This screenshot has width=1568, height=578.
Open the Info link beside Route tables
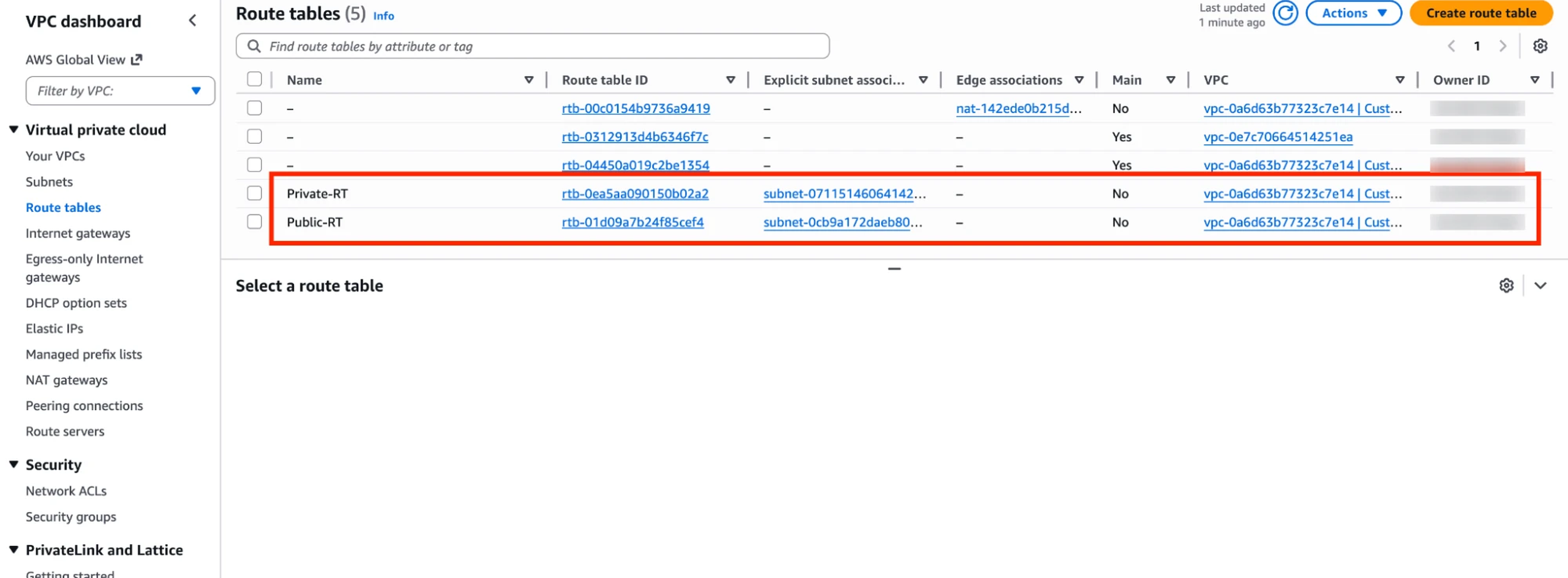click(x=383, y=16)
